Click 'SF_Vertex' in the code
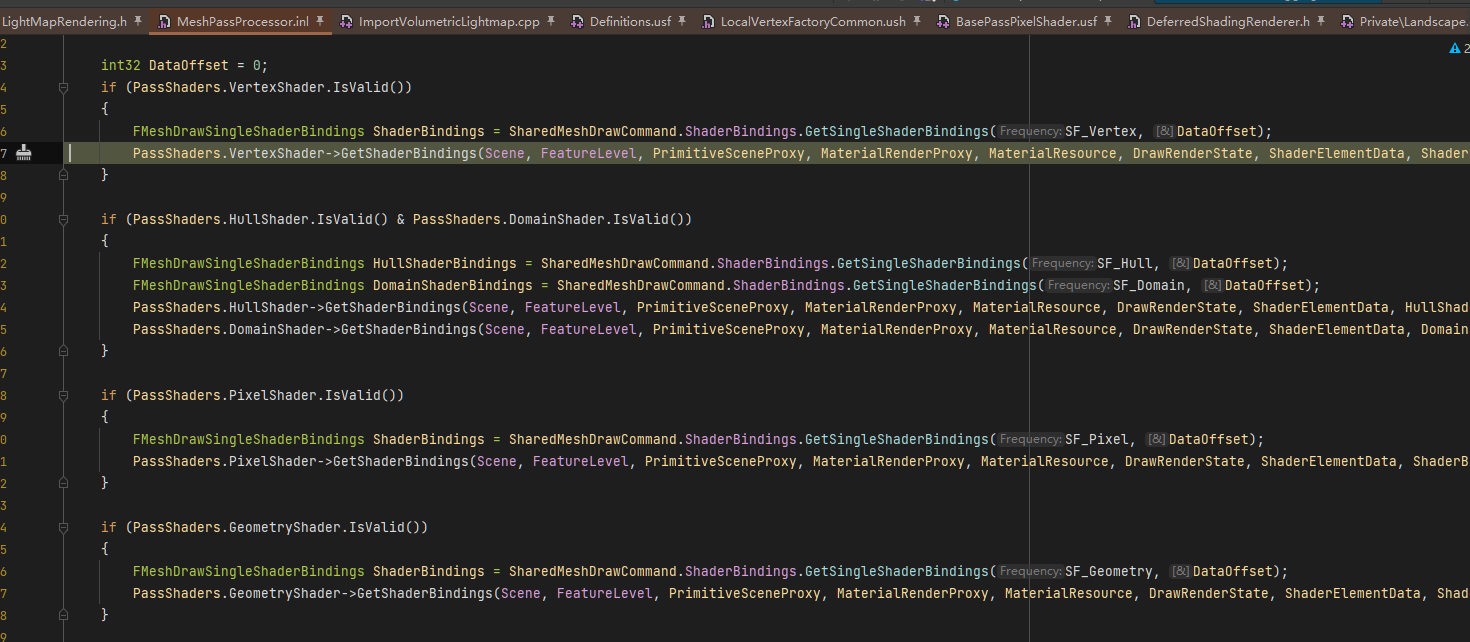The height and width of the screenshot is (642, 1470). coord(1101,131)
